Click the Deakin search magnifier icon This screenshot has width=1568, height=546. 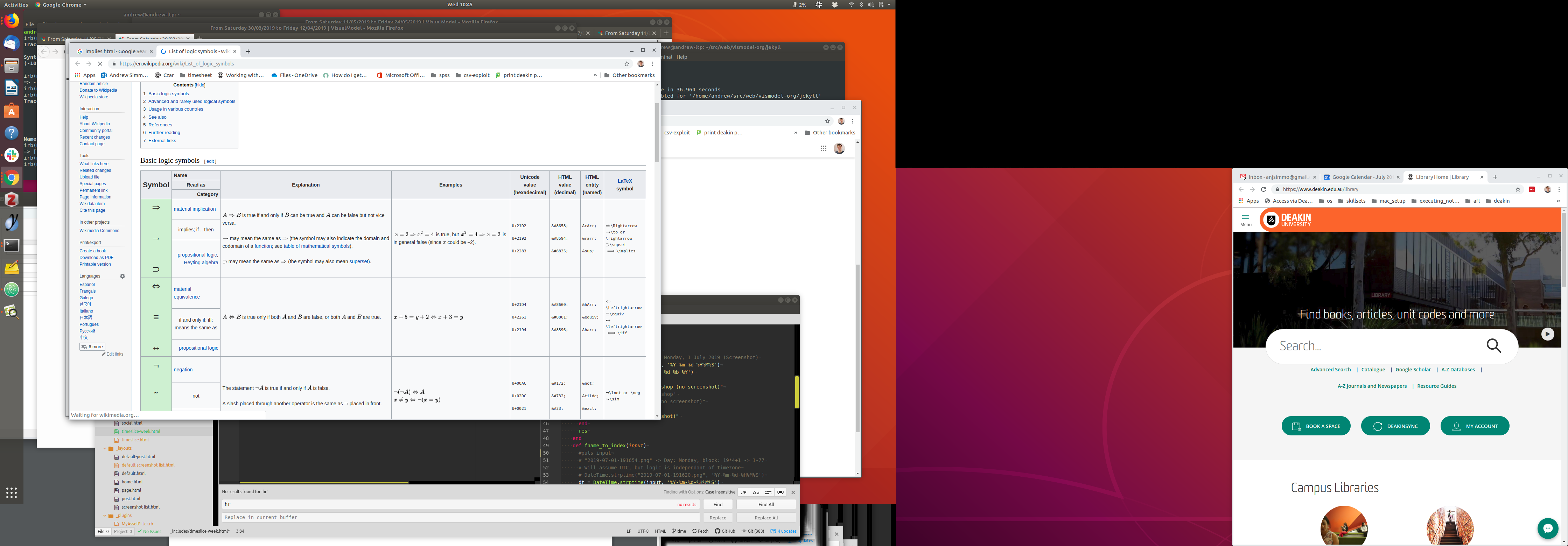[1493, 346]
